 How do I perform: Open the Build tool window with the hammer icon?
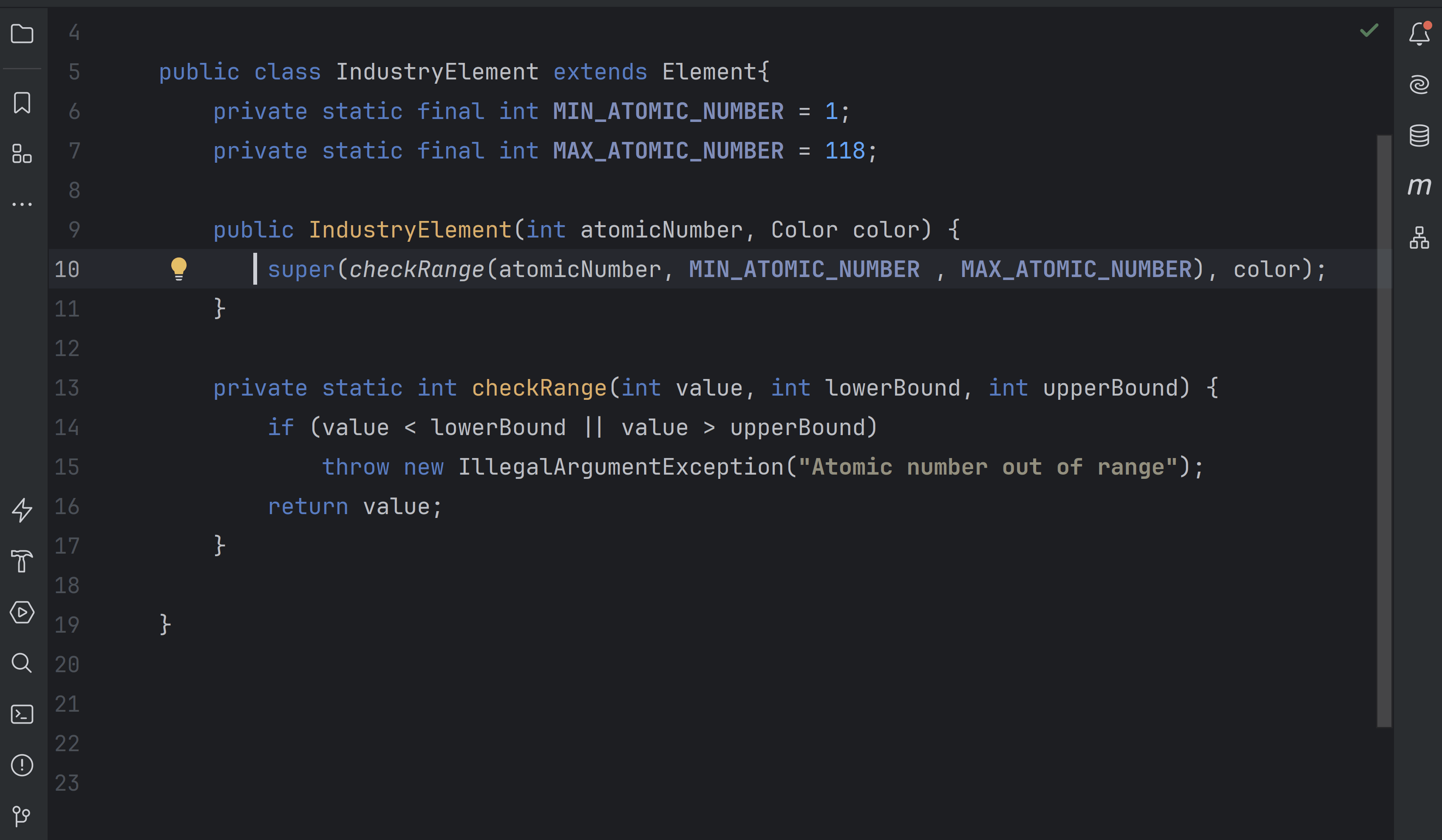[x=23, y=562]
